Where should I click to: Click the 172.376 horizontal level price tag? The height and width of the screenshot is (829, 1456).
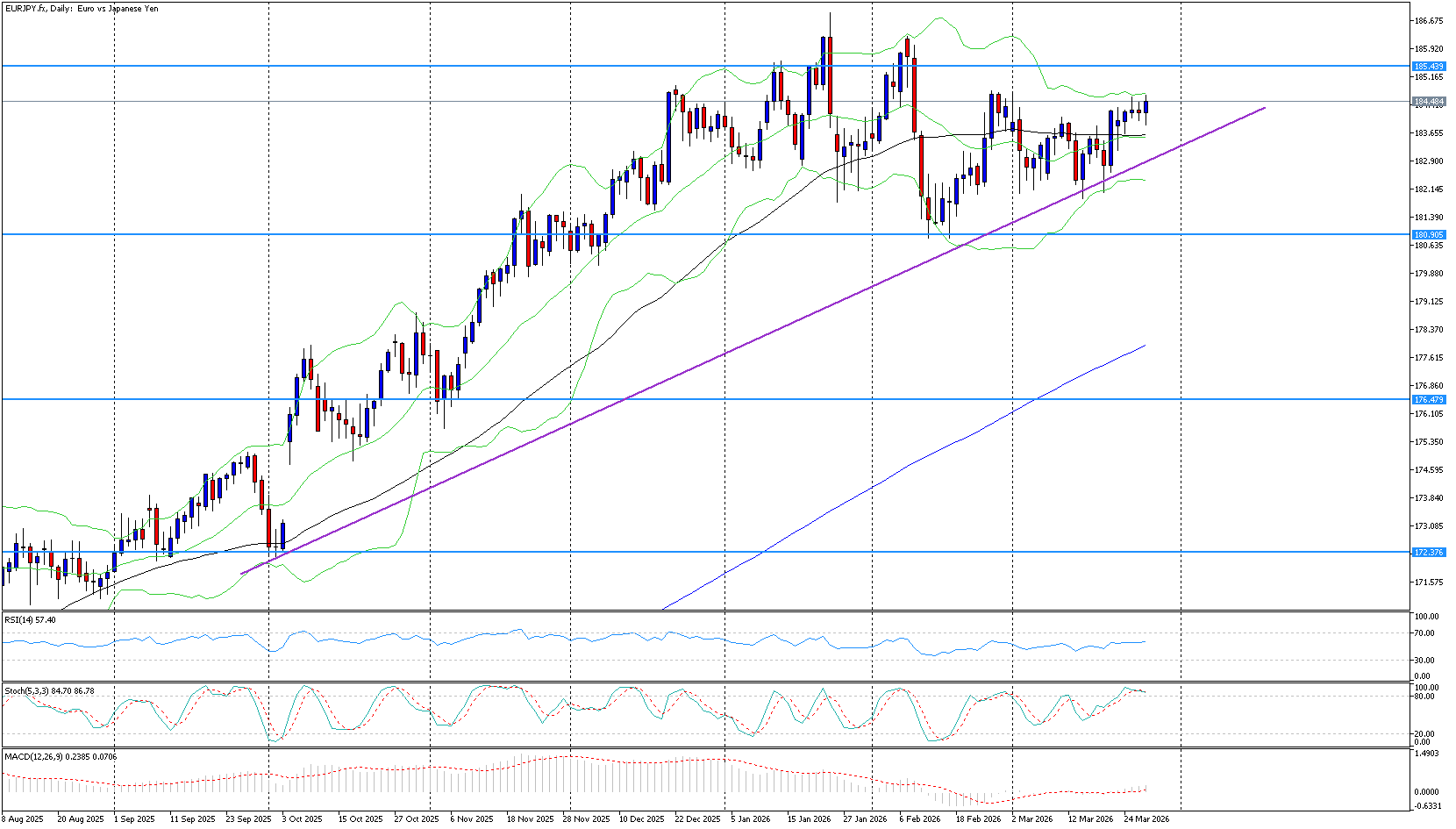tap(1428, 553)
